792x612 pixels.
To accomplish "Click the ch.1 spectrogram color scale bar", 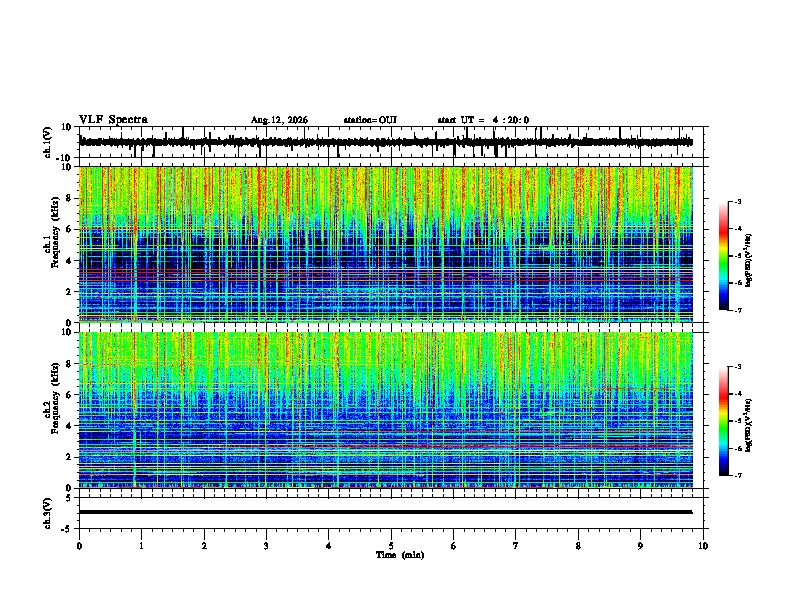I will [x=723, y=256].
